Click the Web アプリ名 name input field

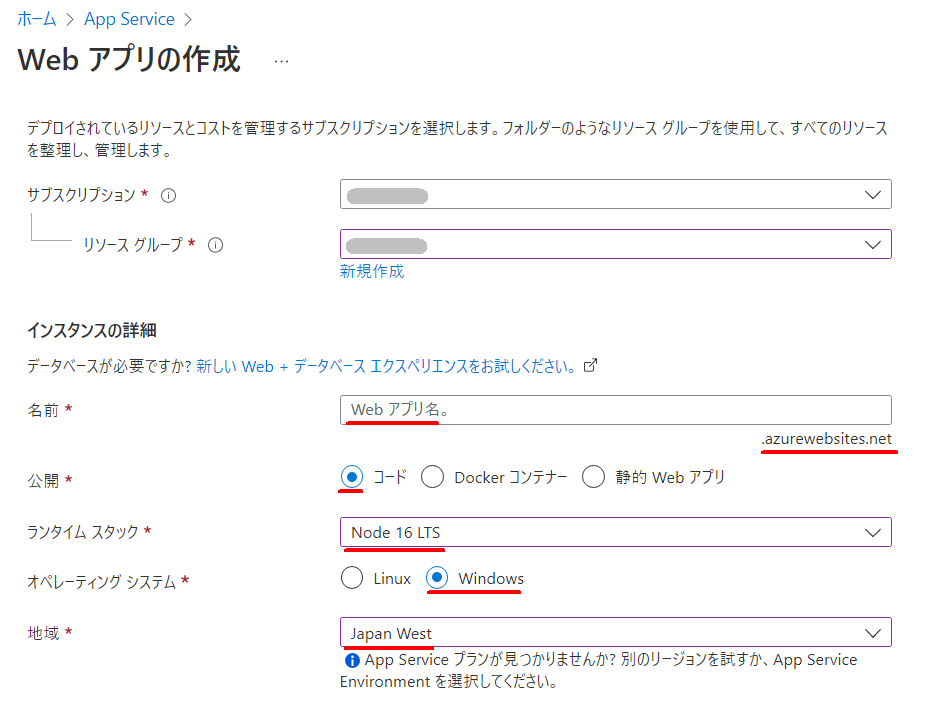click(615, 410)
